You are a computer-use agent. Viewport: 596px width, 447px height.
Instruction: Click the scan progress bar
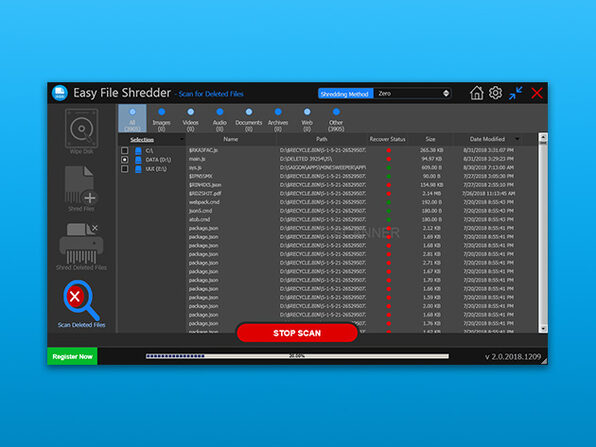[x=297, y=356]
